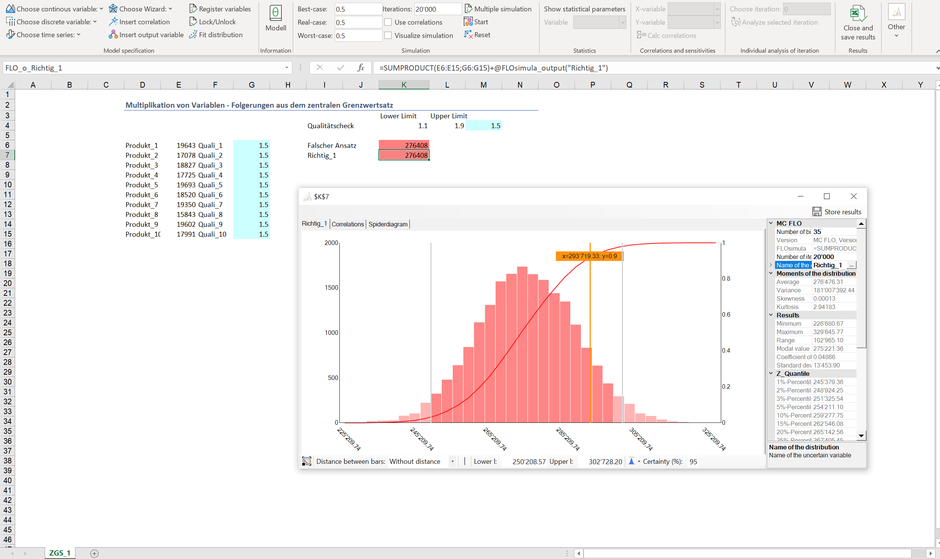Select column K header
This screenshot has height=559, width=940.
click(x=403, y=85)
